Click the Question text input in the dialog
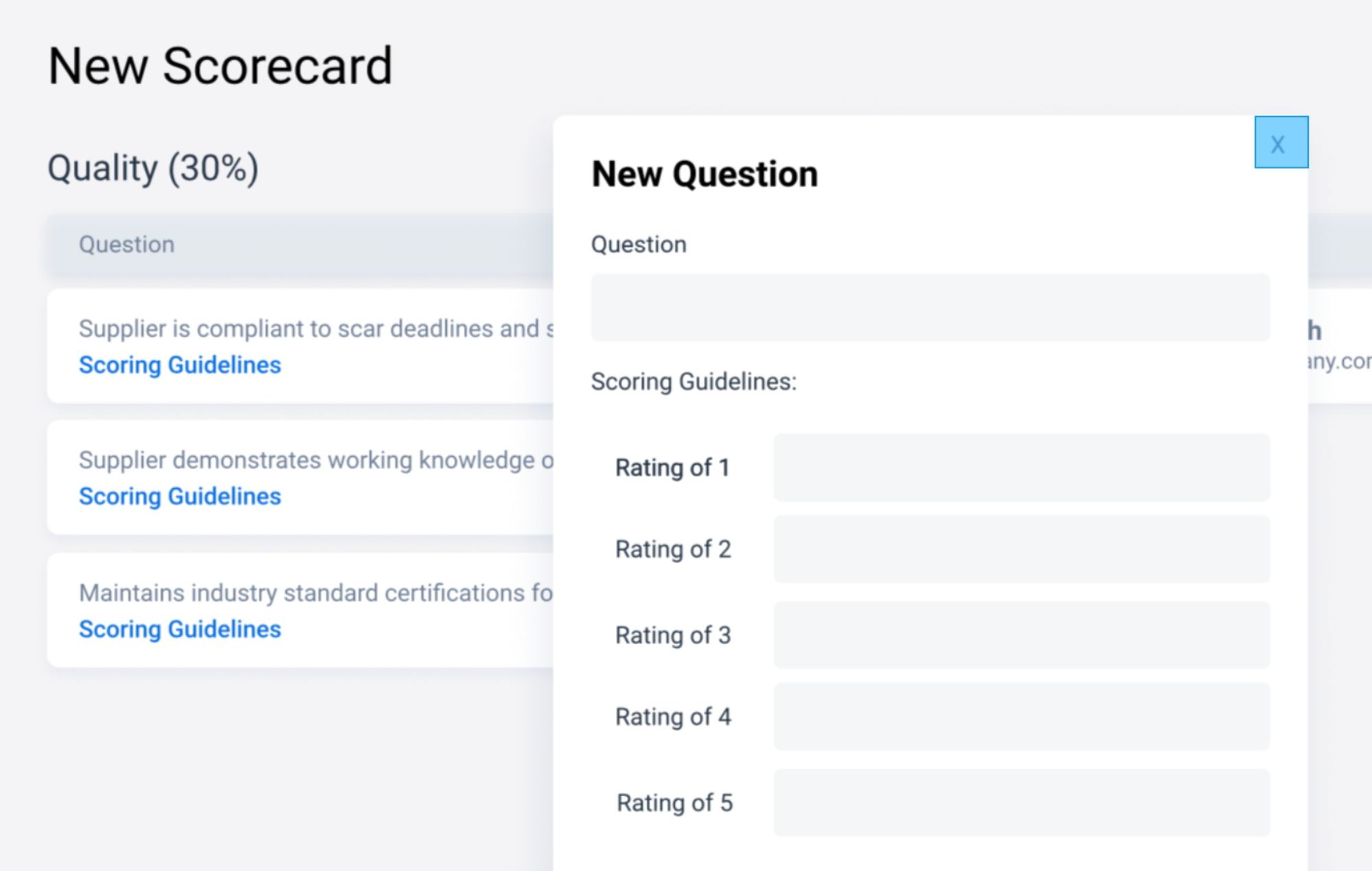This screenshot has height=871, width=1372. [x=930, y=308]
